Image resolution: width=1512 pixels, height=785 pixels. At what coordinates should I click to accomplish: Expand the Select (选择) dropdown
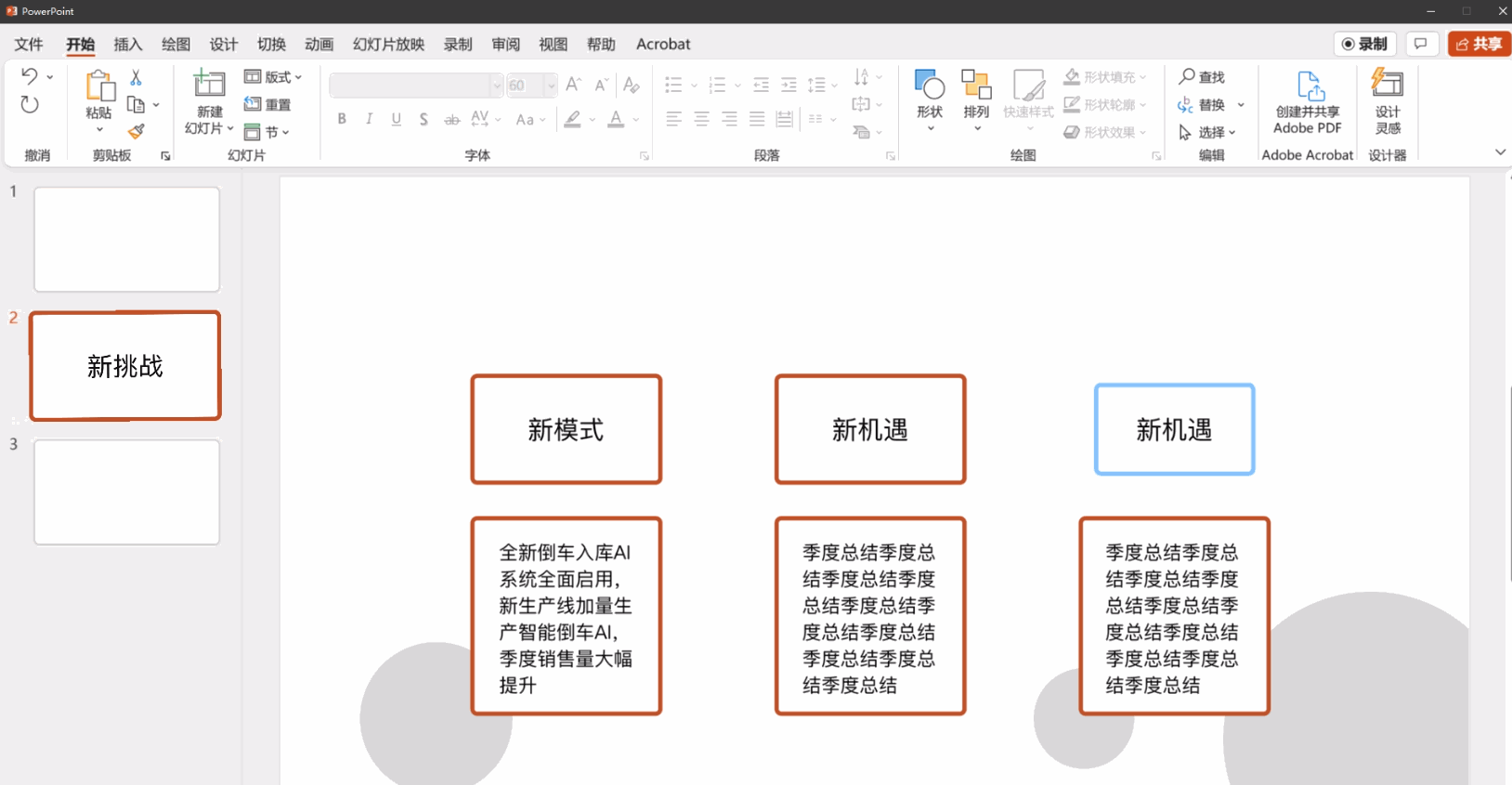1207,133
